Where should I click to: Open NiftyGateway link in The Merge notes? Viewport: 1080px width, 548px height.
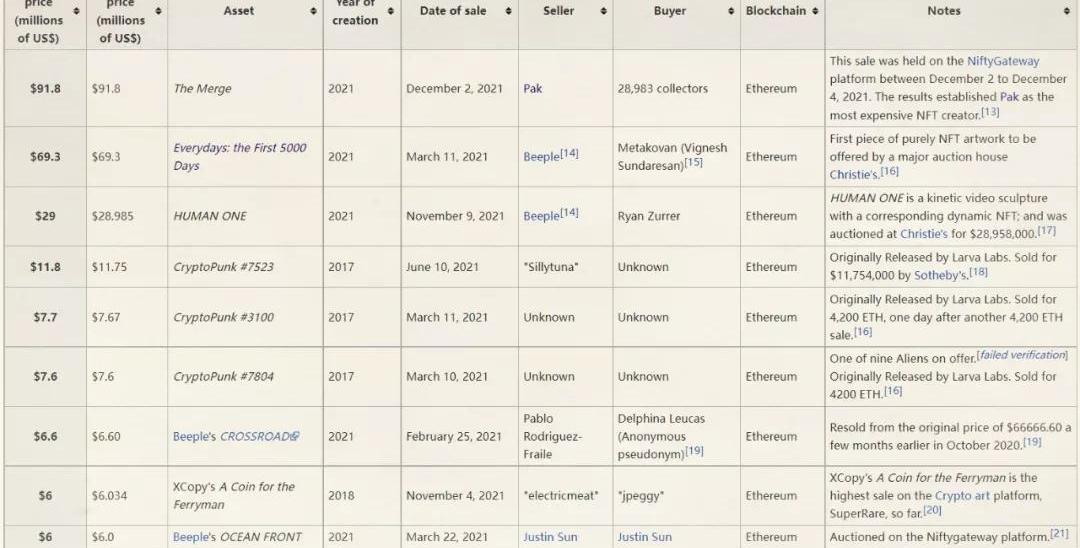1003,61
